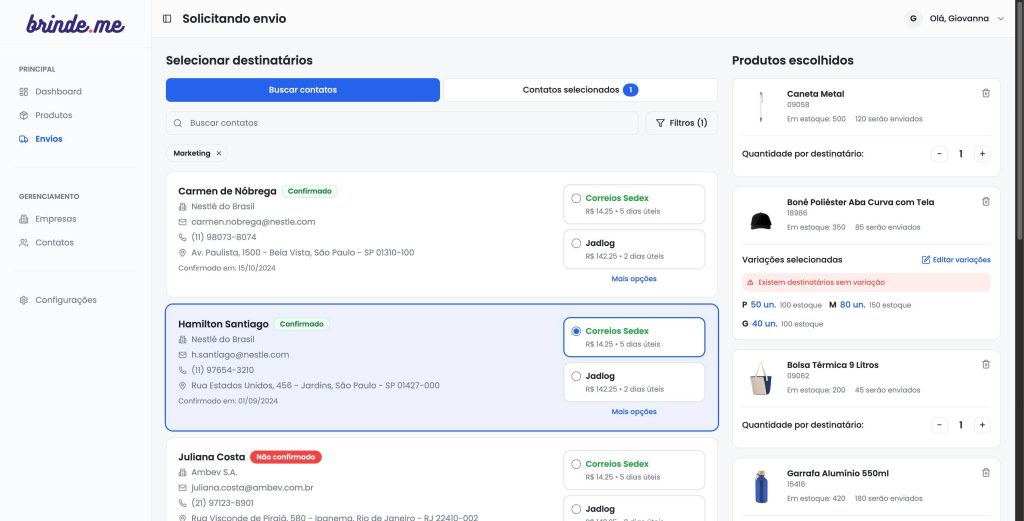Select Correios Sedex for Juliana Costa
The height and width of the screenshot is (521, 1024).
pos(576,464)
